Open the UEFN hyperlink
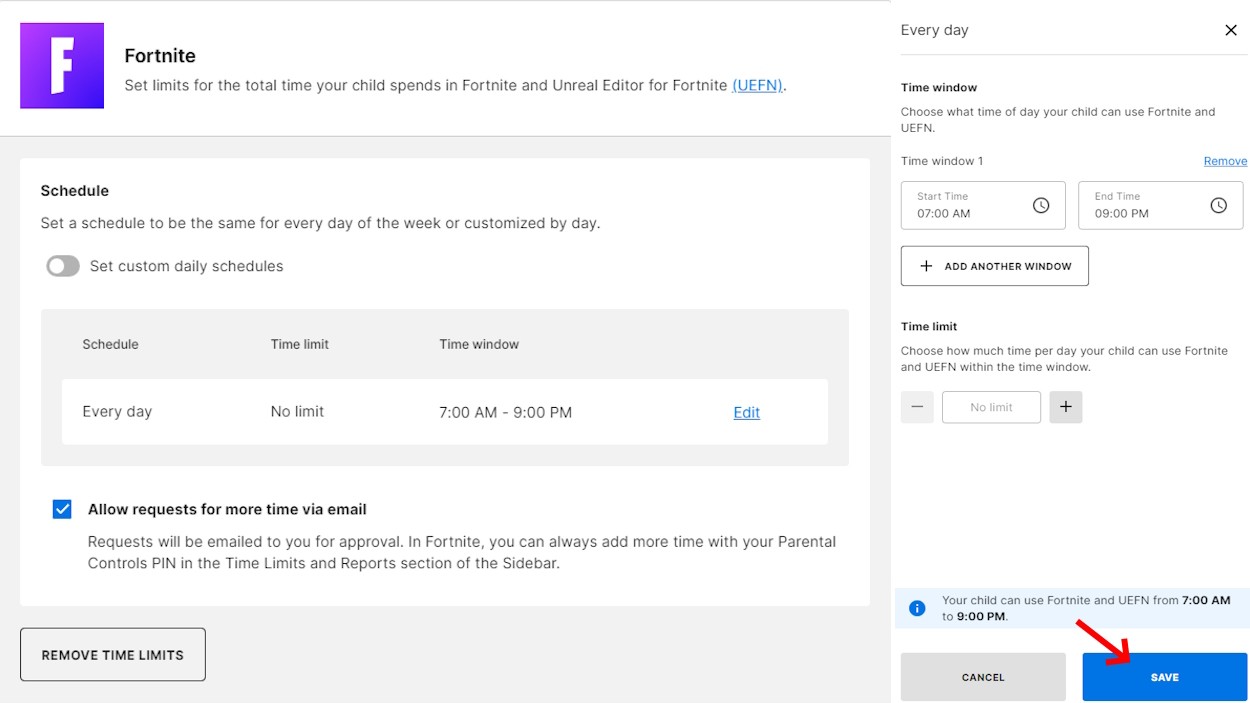Viewport: 1250px width, 703px height. 757,85
